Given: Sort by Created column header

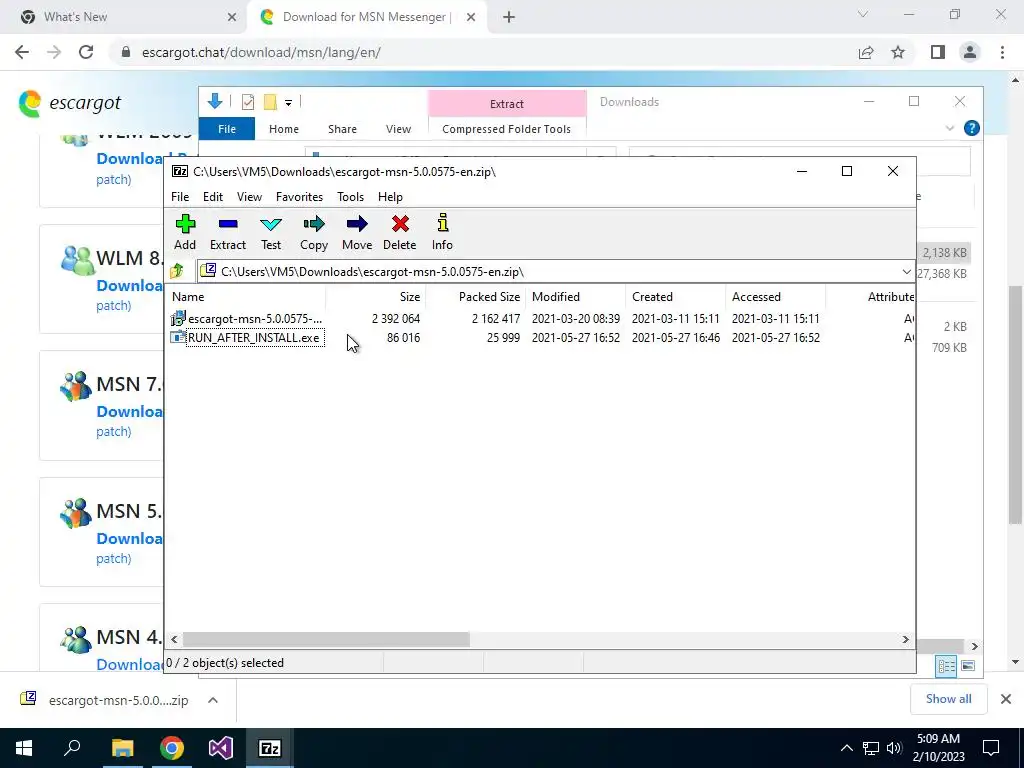Looking at the screenshot, I should click(x=675, y=296).
